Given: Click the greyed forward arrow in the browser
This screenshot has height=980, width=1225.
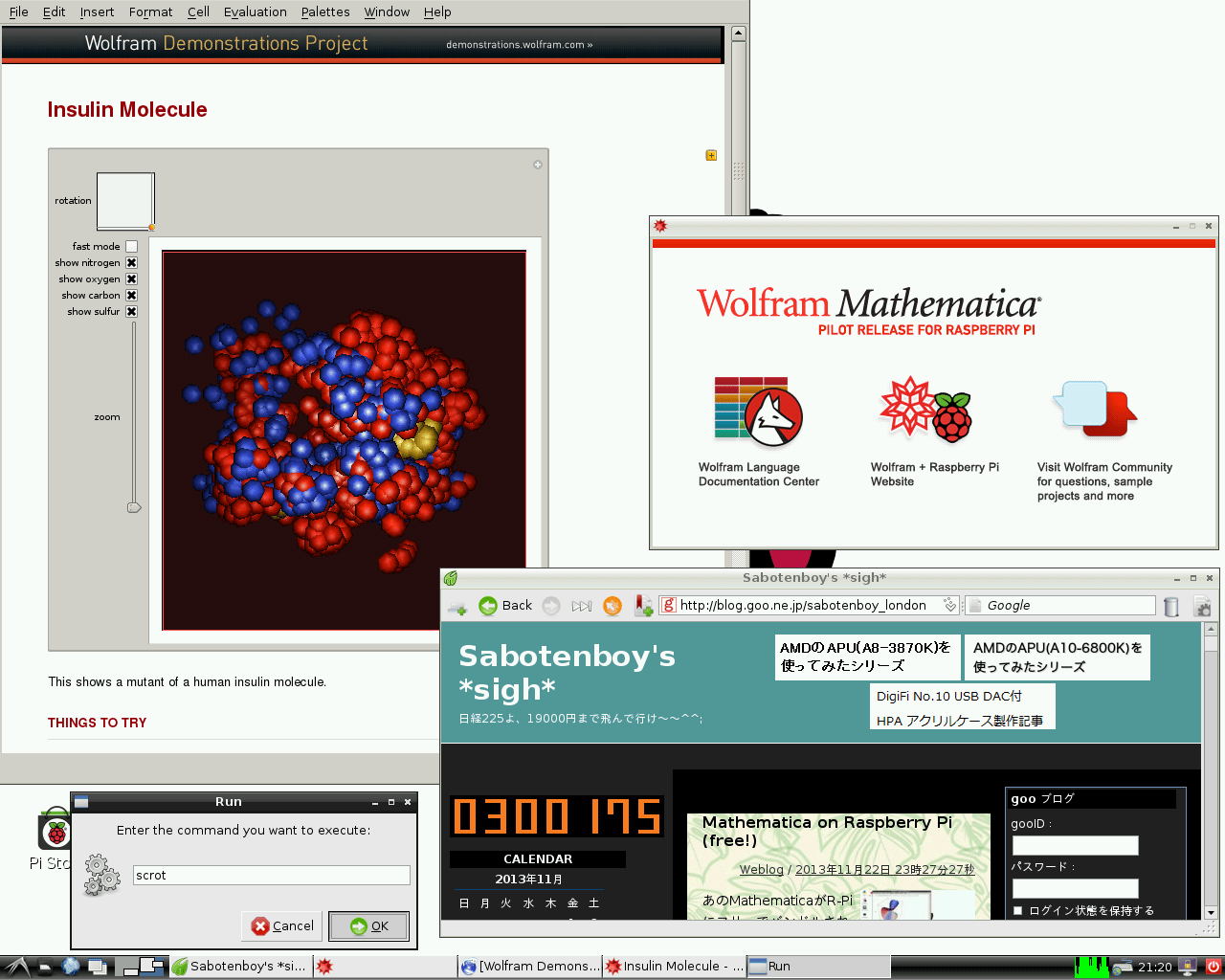Looking at the screenshot, I should pos(551,605).
